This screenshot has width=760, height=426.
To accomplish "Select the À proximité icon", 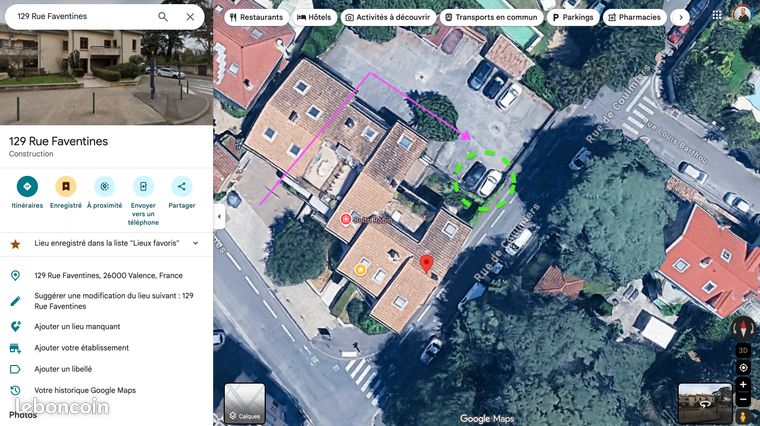I will point(104,186).
